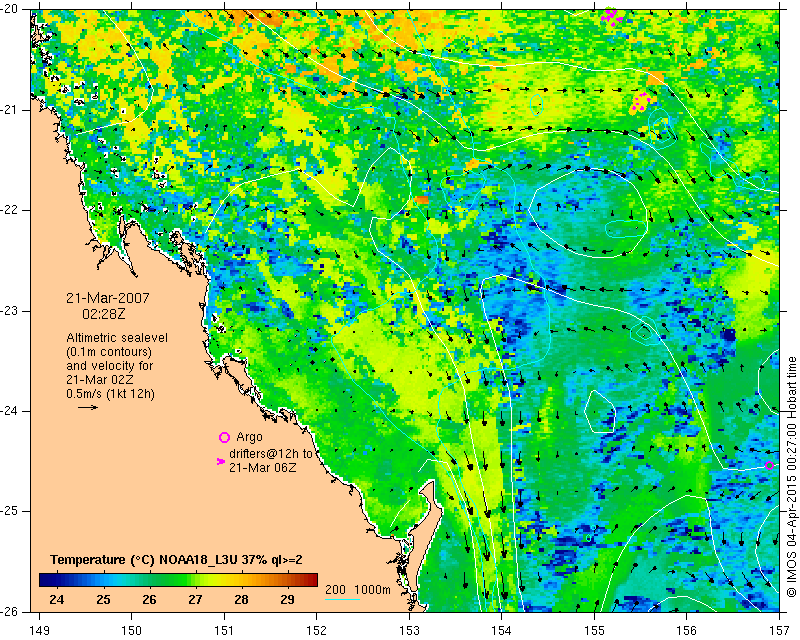
Task: Click the '-24' latitude axis label
Action: point(10,411)
